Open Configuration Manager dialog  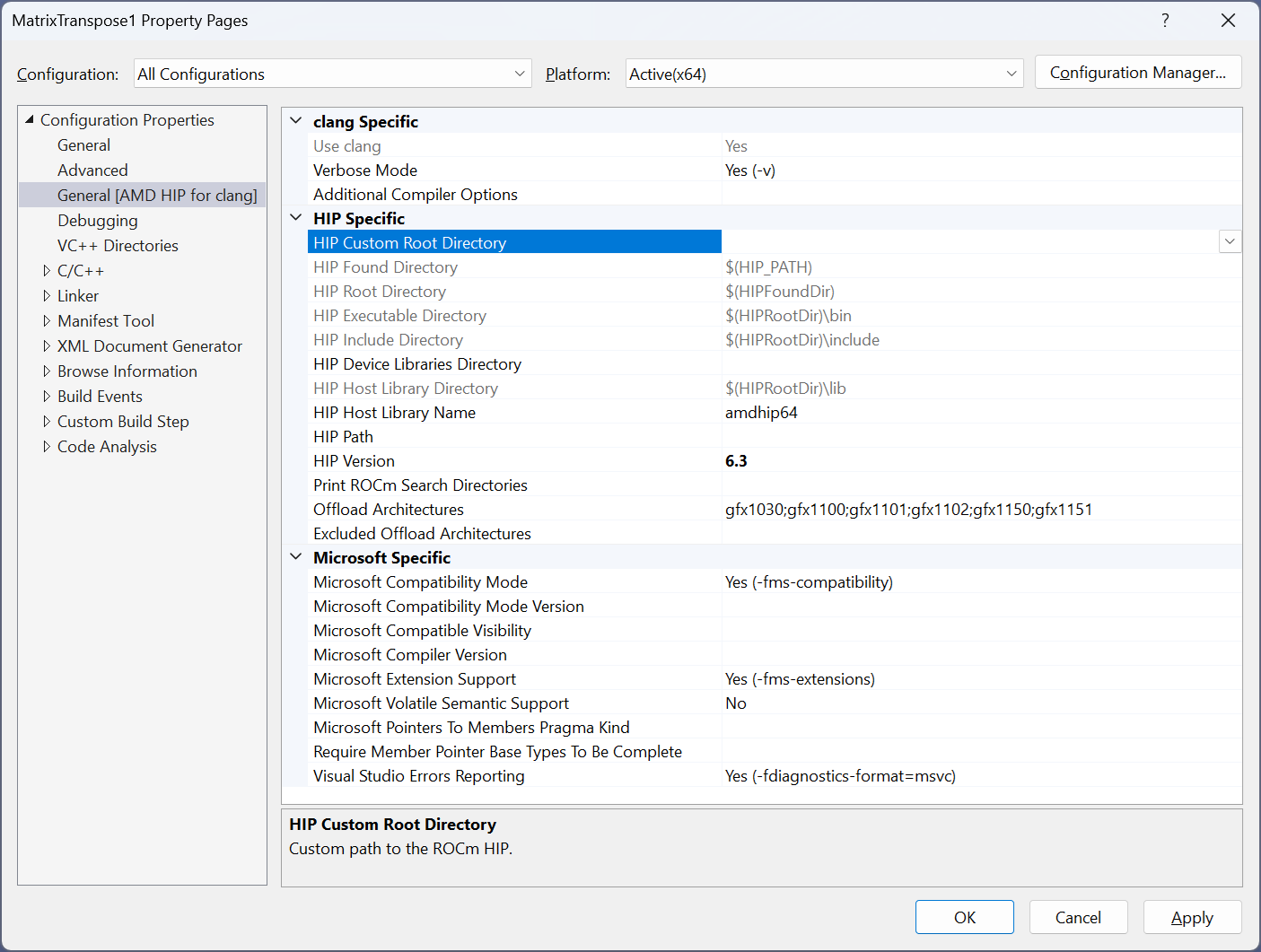pyautogui.click(x=1137, y=73)
